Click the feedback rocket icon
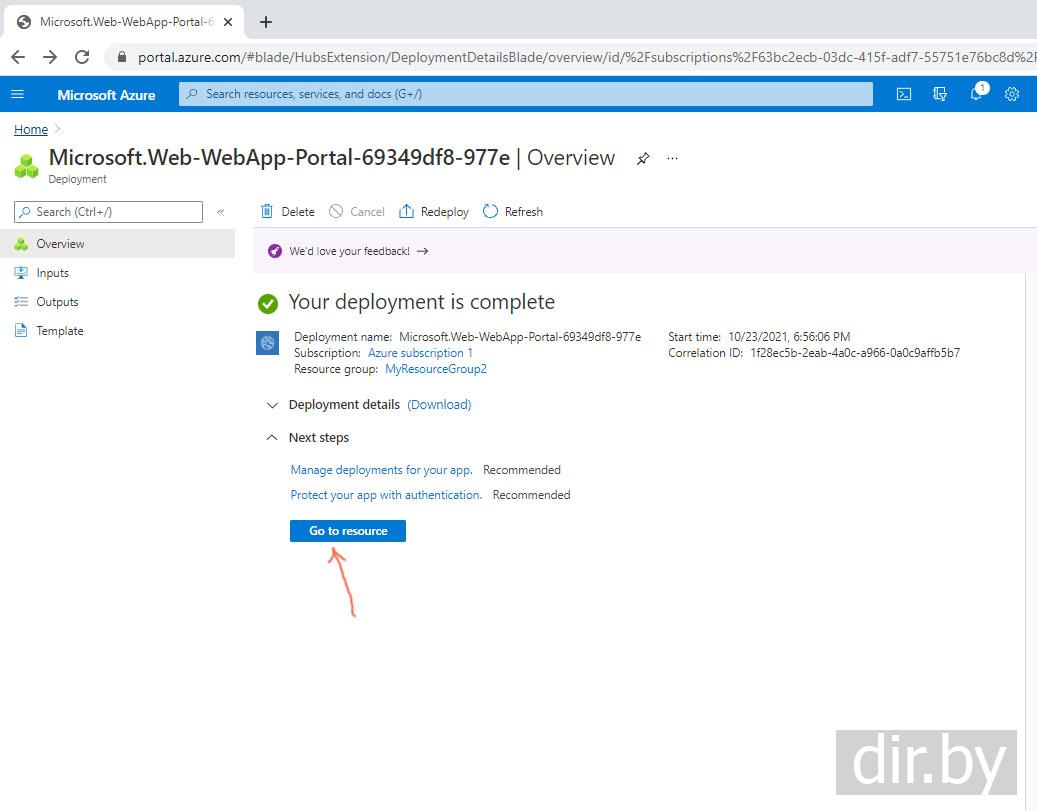The width and height of the screenshot is (1037, 811). point(274,251)
